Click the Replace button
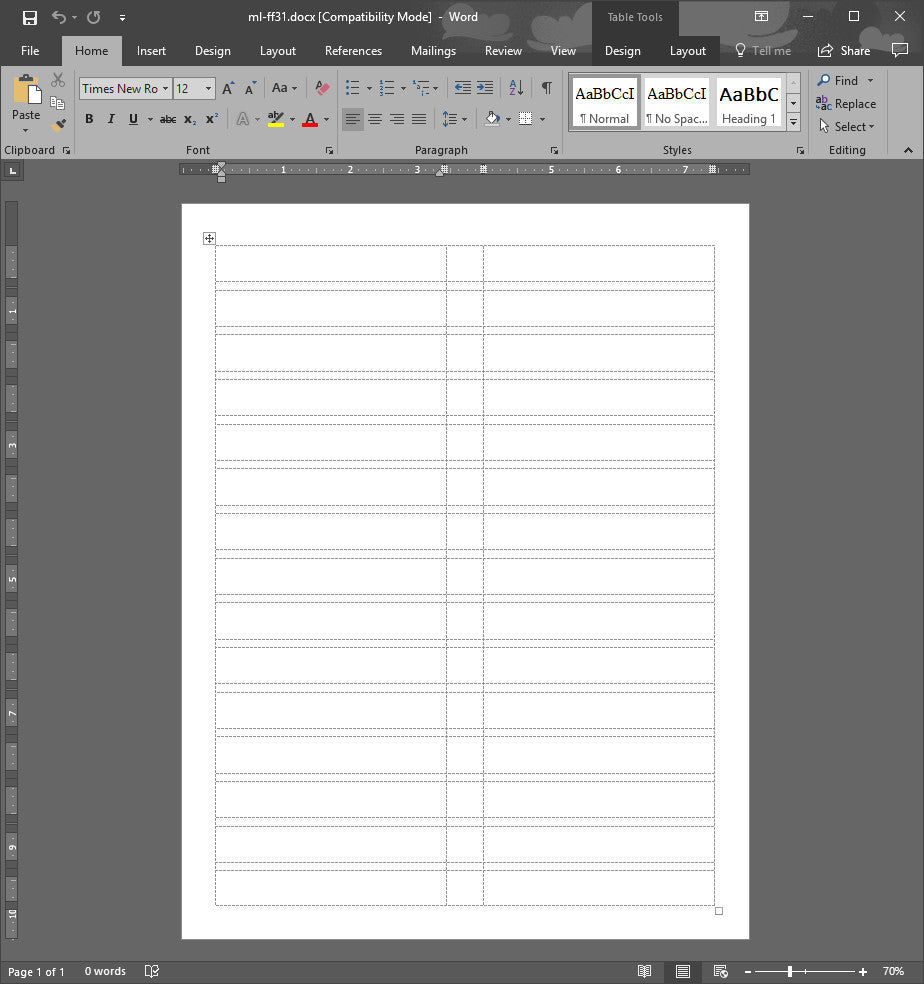 point(846,103)
